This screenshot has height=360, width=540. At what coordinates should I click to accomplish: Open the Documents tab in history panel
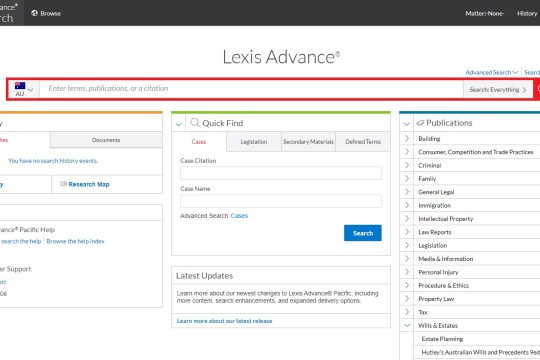tap(106, 140)
